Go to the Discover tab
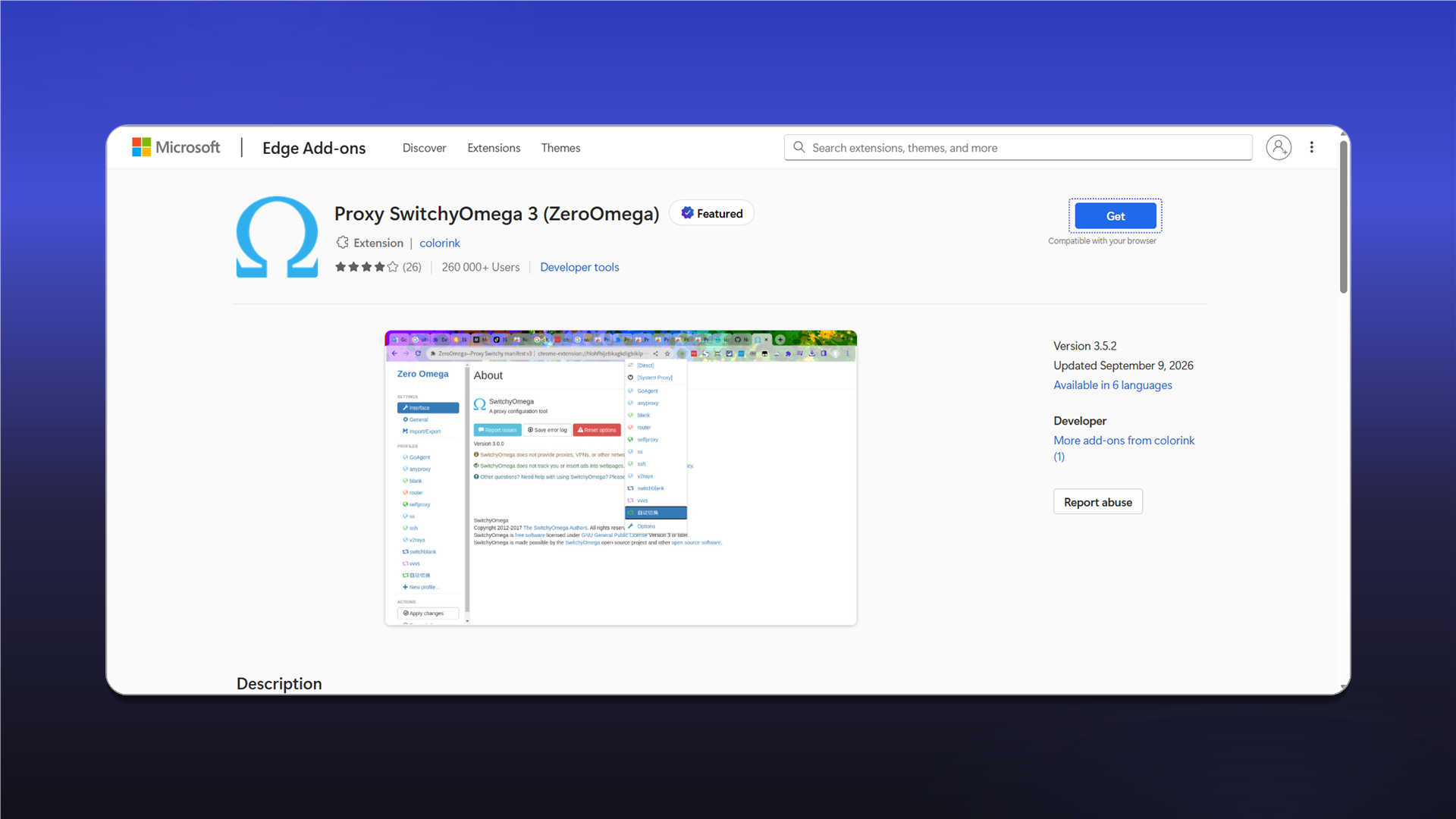1456x819 pixels. tap(424, 148)
